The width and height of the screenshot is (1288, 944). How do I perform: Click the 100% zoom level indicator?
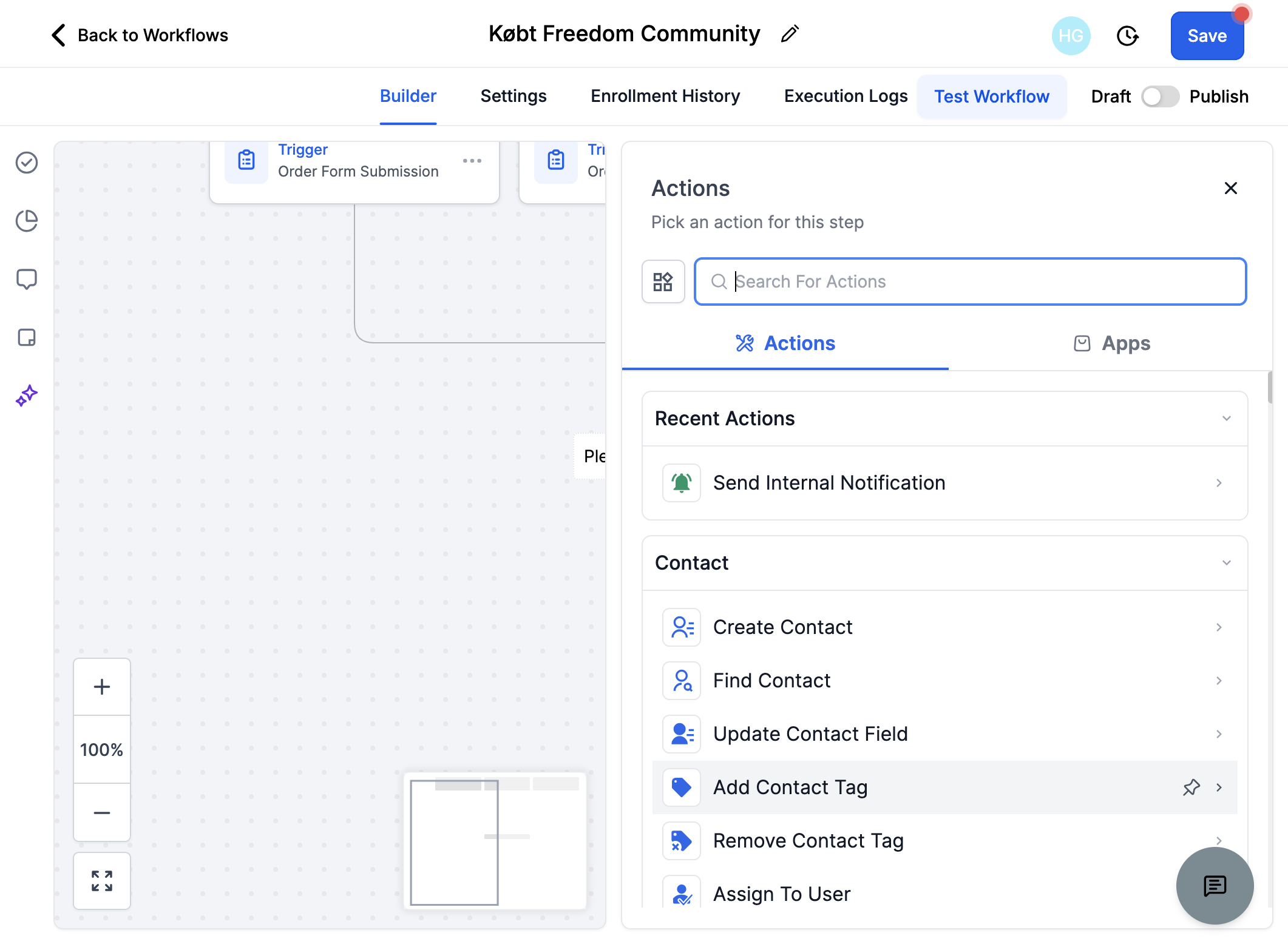tap(102, 750)
